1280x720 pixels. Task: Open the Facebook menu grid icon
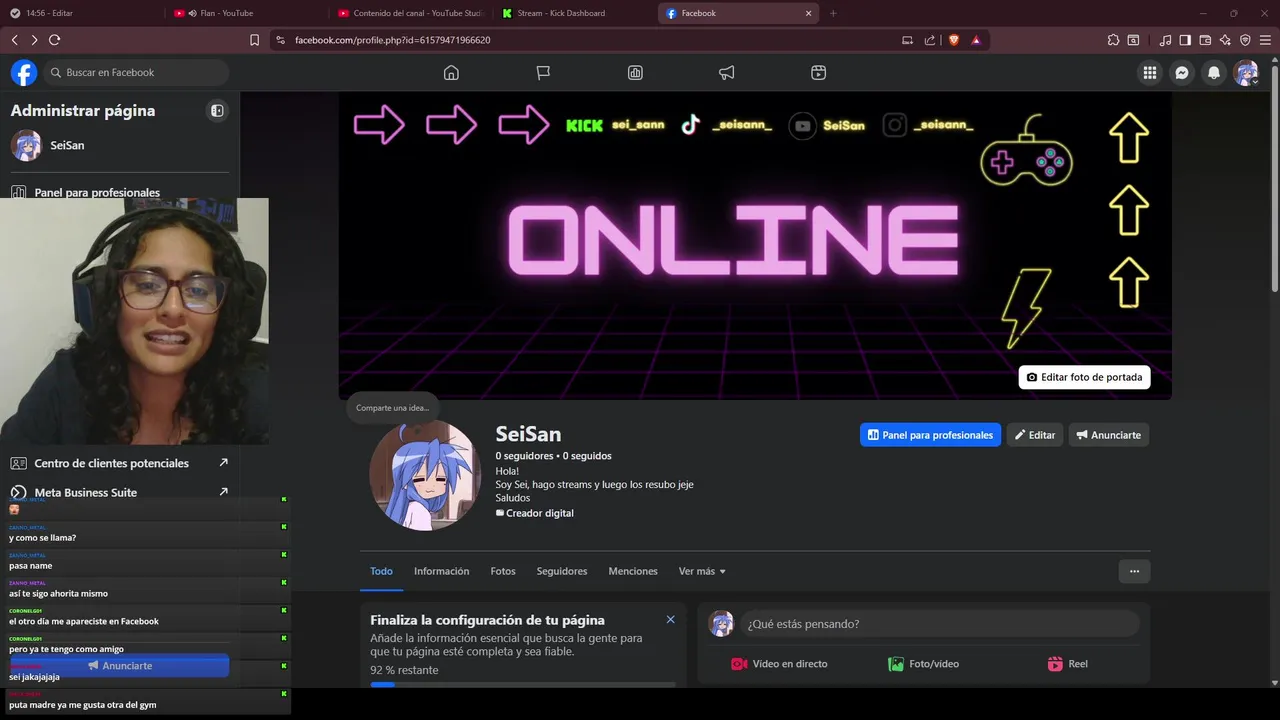1150,73
